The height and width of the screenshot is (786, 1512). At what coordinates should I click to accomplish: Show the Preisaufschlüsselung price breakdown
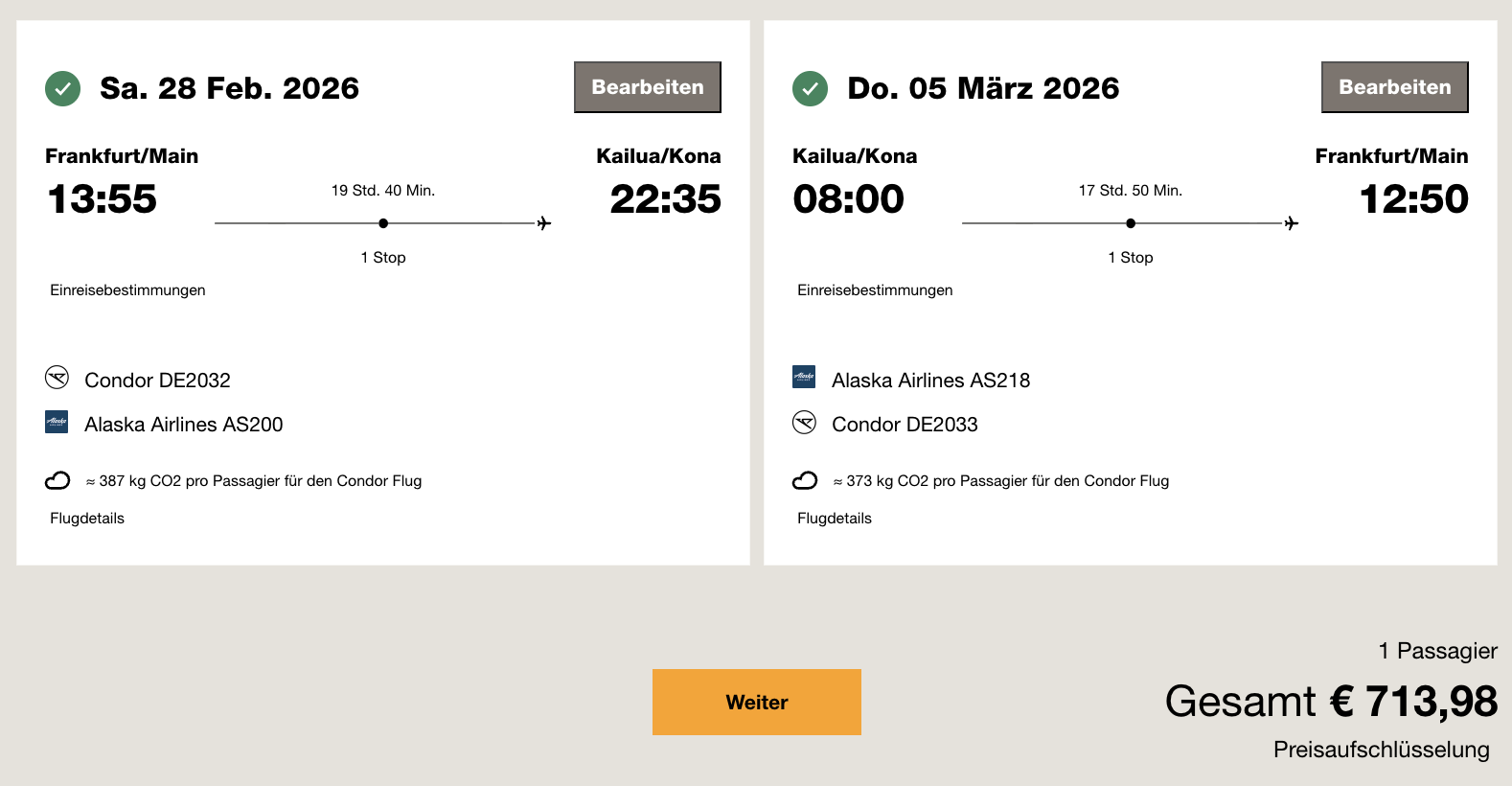(x=1381, y=750)
